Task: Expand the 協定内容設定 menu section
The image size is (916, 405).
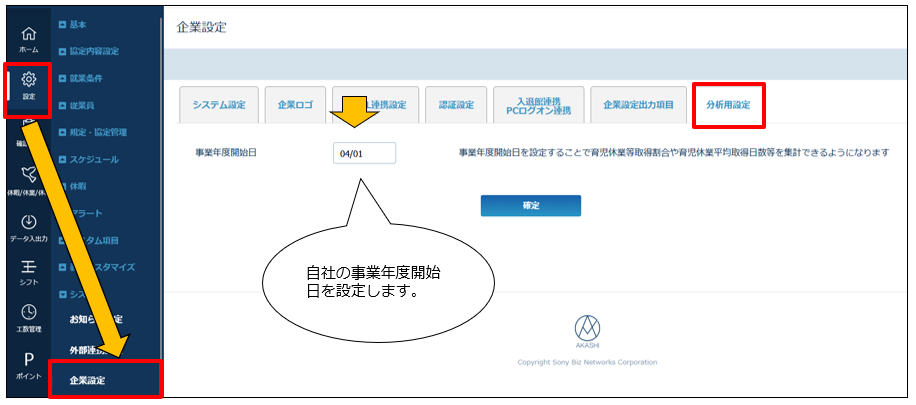Action: click(x=89, y=51)
